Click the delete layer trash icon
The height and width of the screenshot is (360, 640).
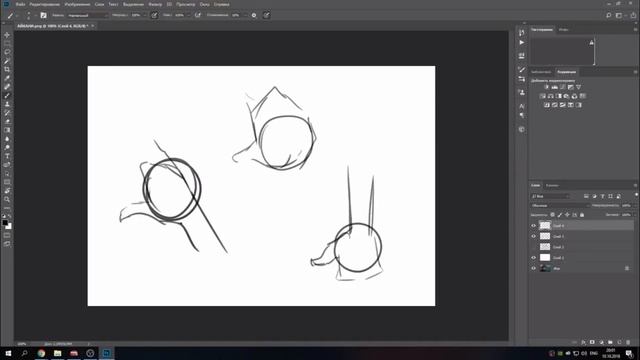pos(628,342)
